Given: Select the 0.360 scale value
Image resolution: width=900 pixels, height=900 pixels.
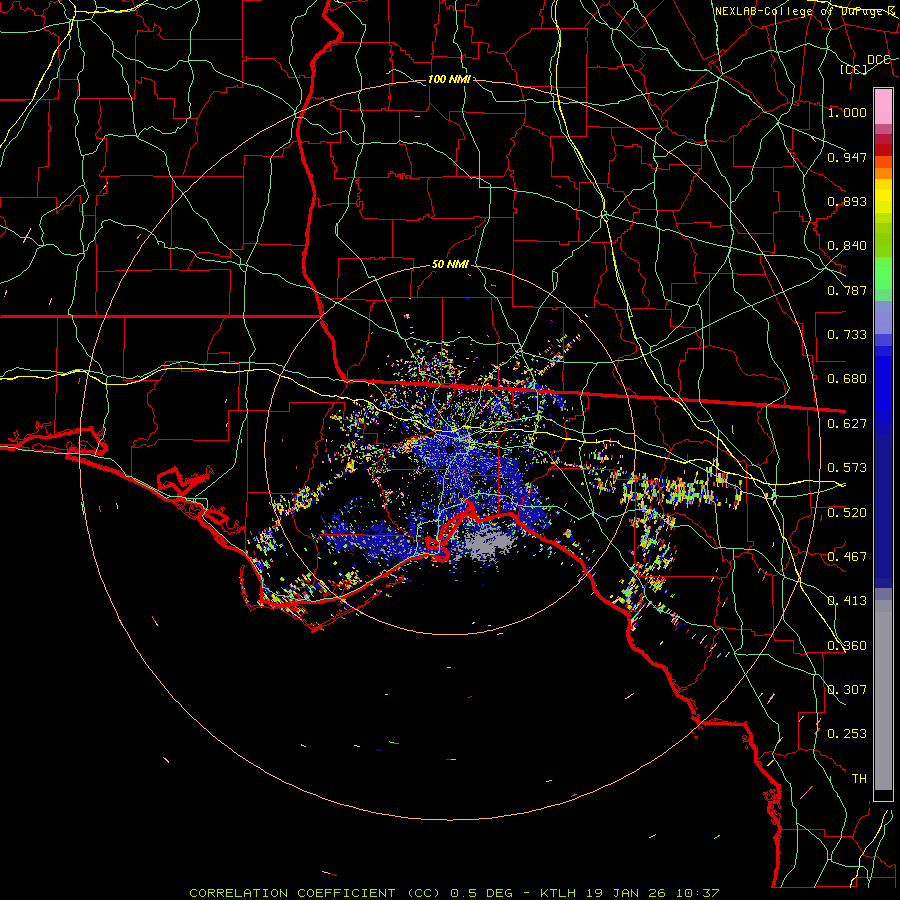Looking at the screenshot, I should point(847,646).
